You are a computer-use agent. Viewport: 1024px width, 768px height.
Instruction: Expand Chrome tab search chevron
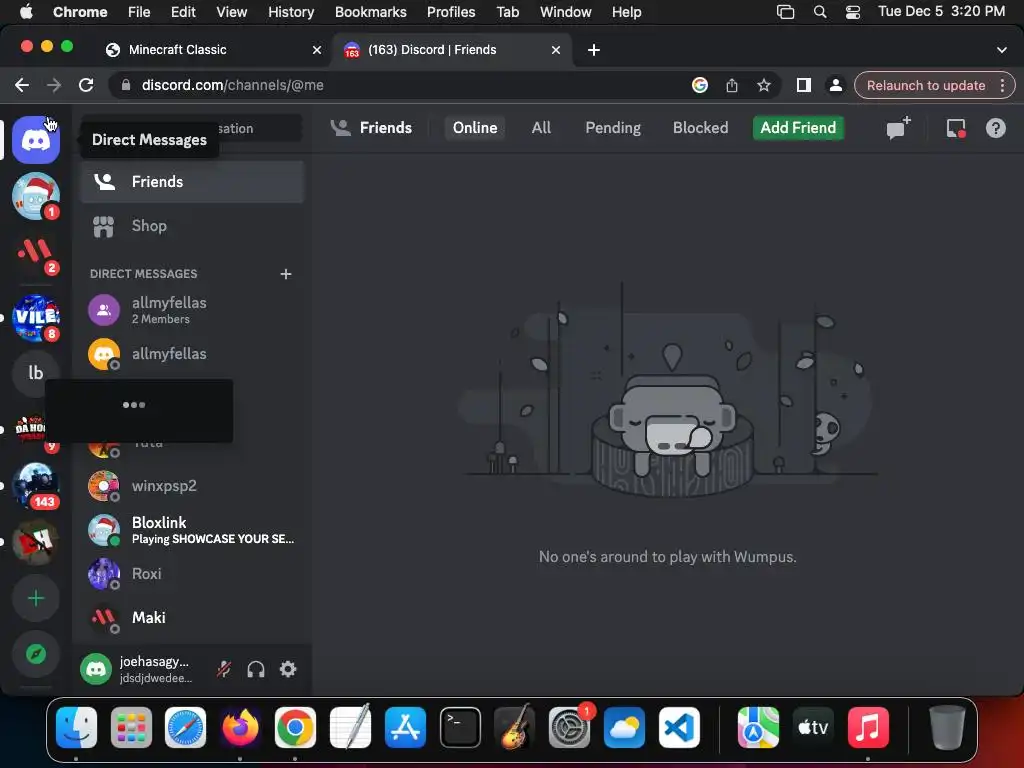click(x=1001, y=50)
